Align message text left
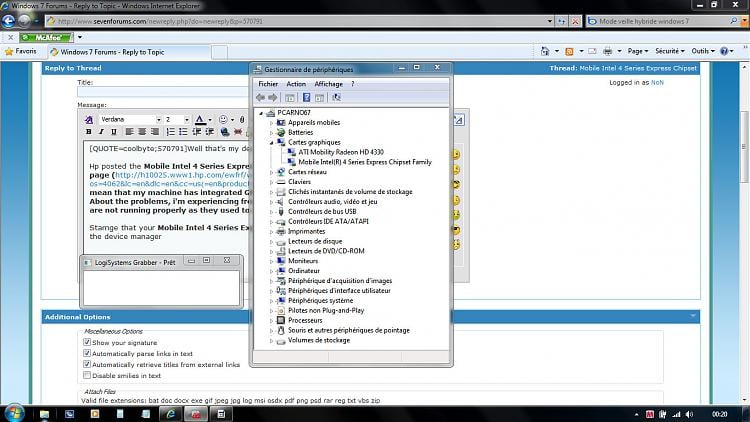 tap(129, 132)
